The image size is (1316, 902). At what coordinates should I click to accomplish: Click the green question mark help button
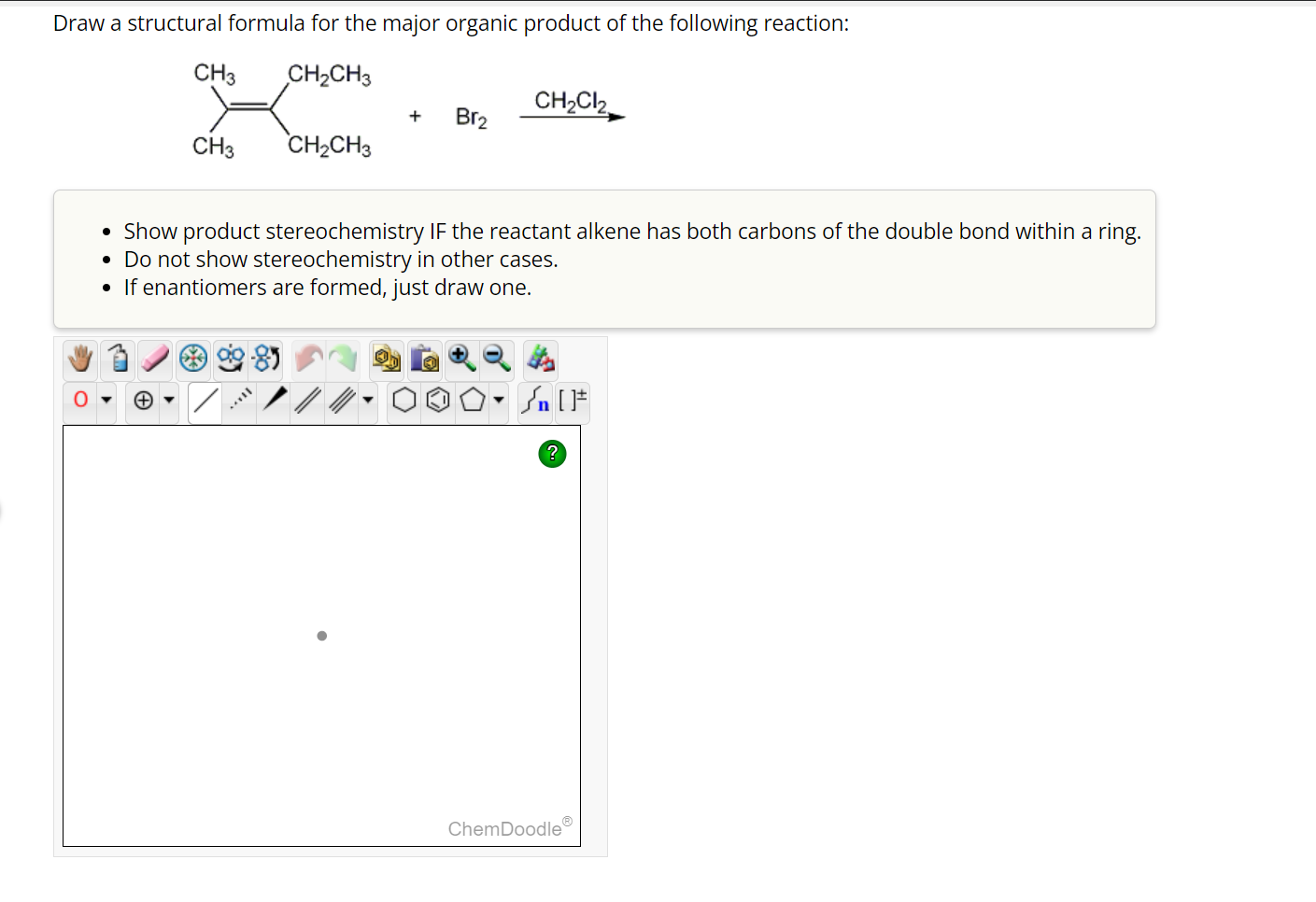pos(552,453)
